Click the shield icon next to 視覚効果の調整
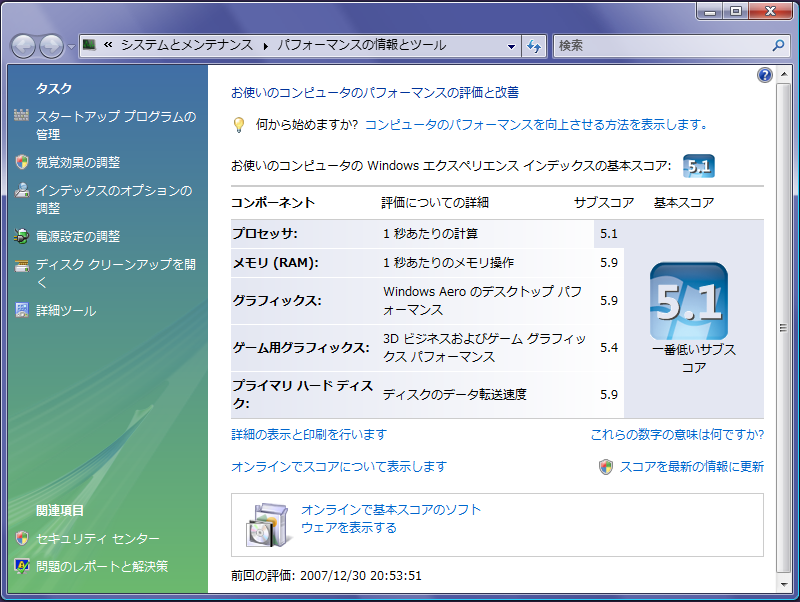The width and height of the screenshot is (800, 602). pos(21,162)
